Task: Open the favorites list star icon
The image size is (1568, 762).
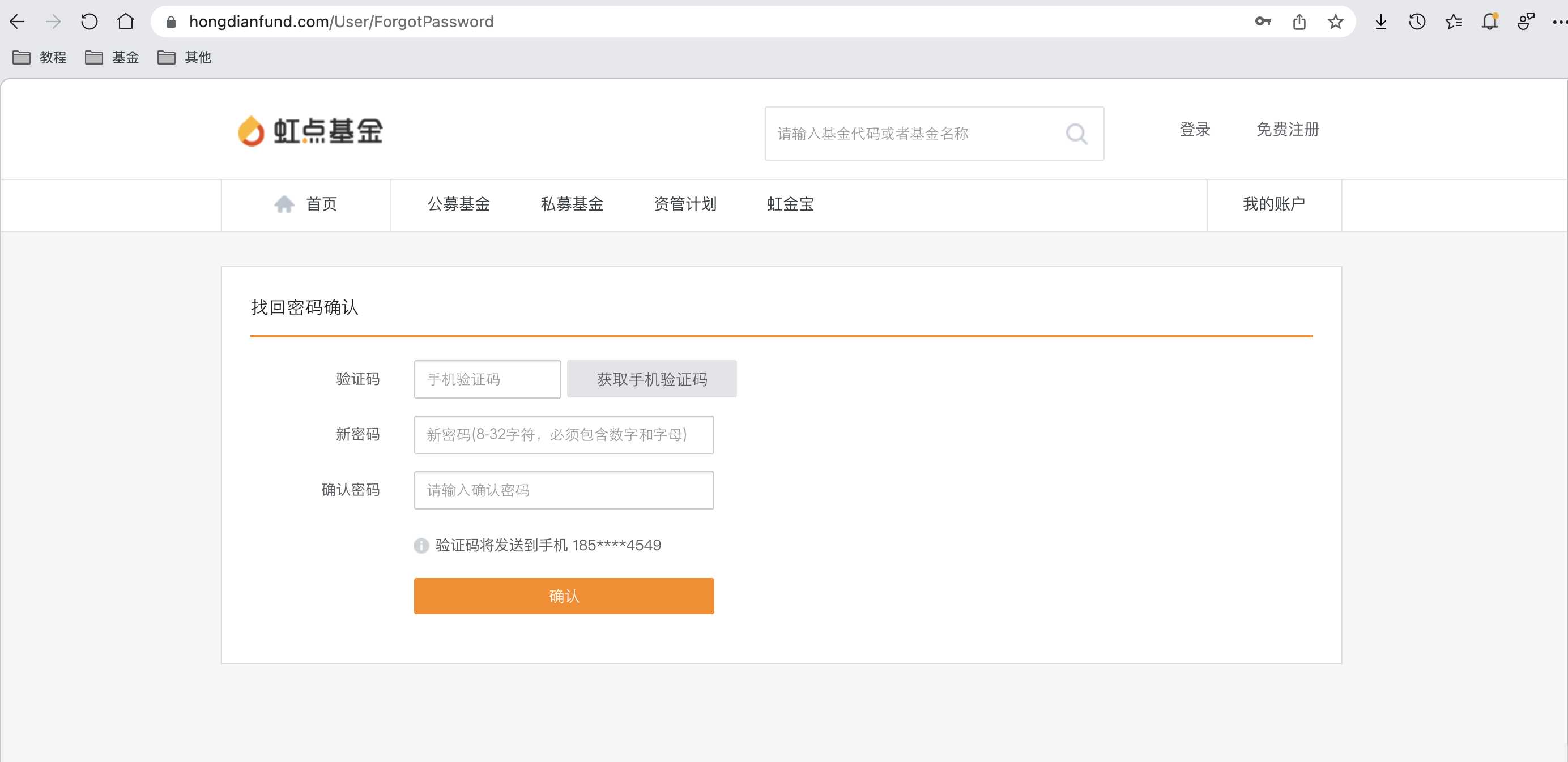Action: [1454, 22]
